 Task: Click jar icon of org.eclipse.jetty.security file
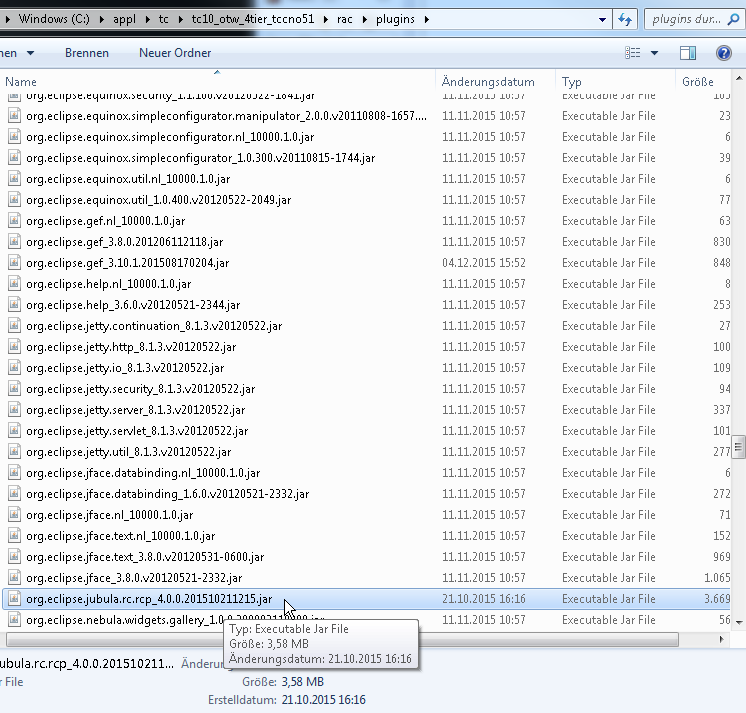(x=14, y=389)
